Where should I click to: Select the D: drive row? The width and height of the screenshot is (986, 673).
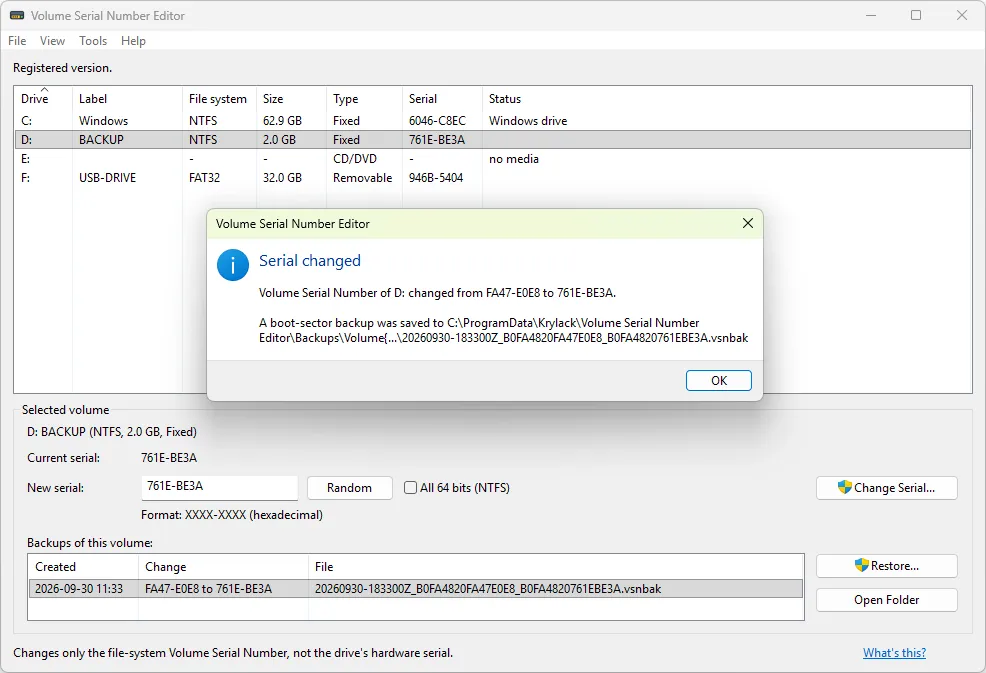pos(492,140)
